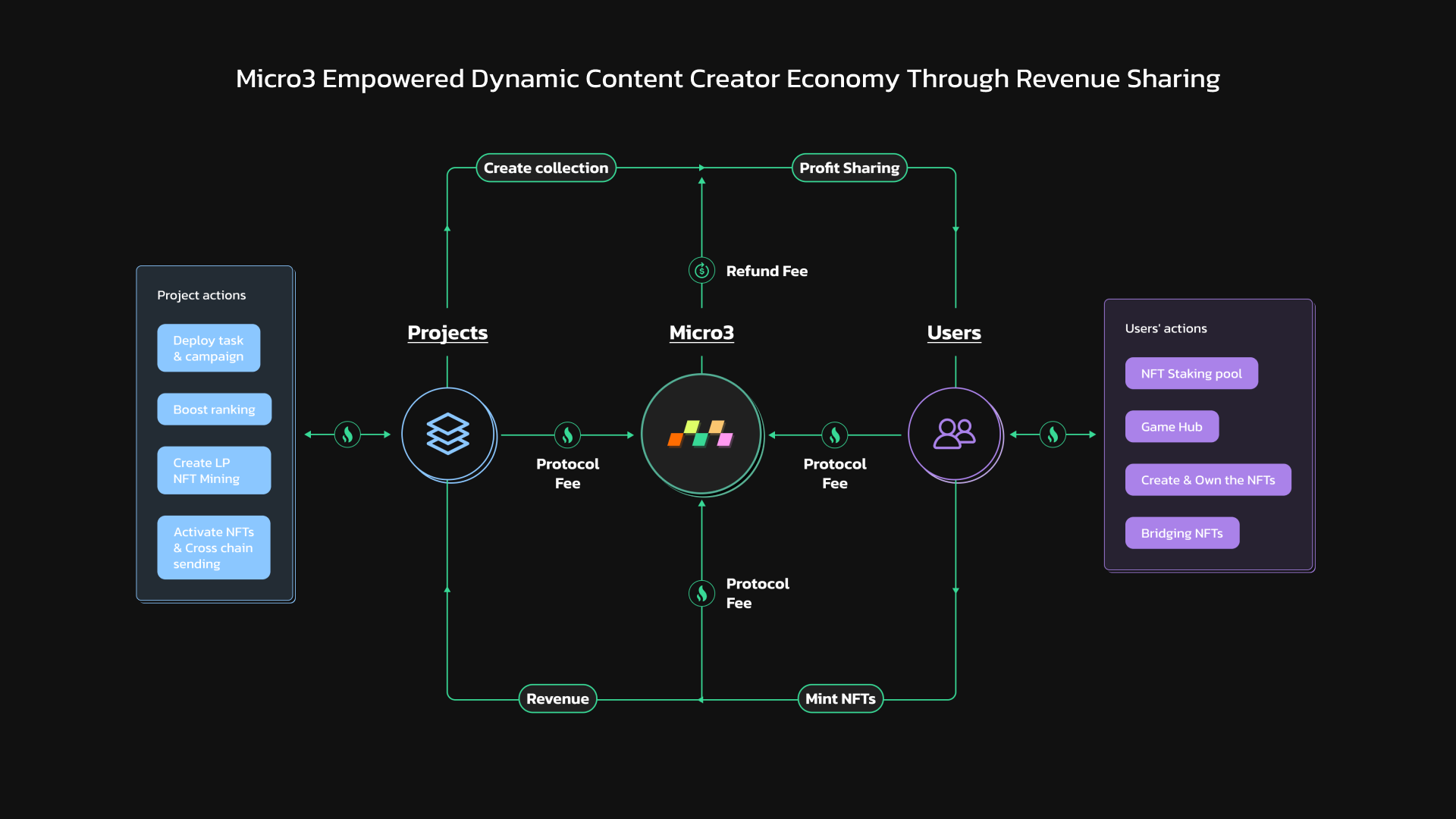Click the underlined Projects heading
This screenshot has height=819, width=1456.
click(447, 332)
